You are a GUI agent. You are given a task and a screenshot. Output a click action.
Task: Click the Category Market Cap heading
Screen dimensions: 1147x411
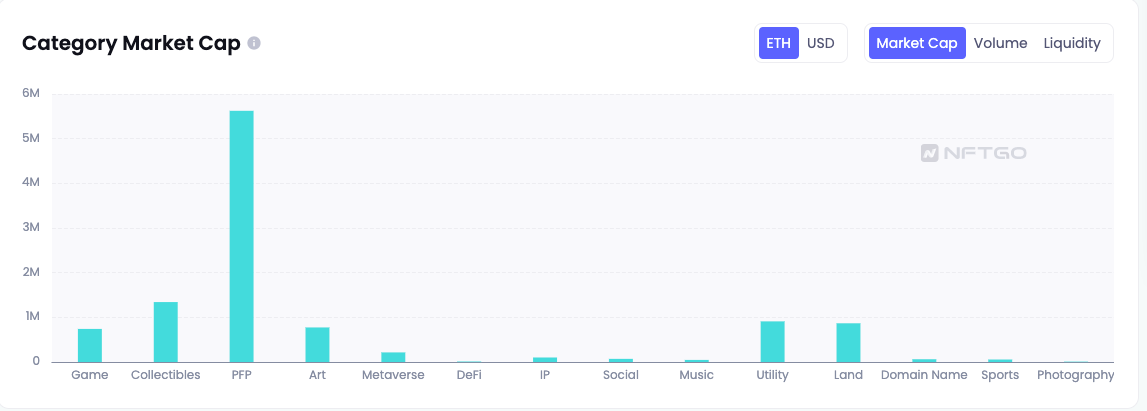tap(131, 44)
